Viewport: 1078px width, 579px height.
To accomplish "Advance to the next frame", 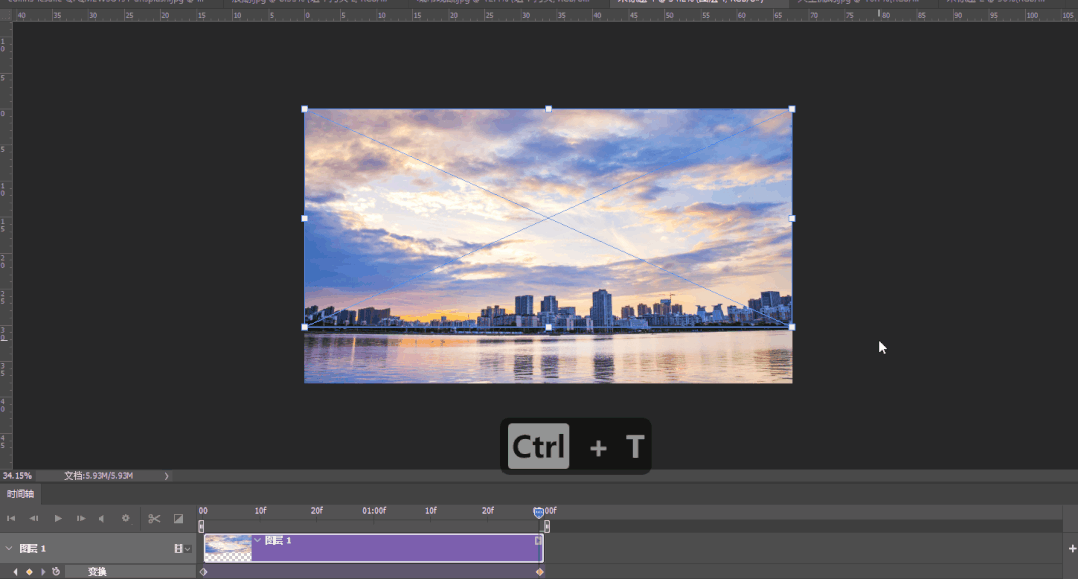I will pos(81,518).
